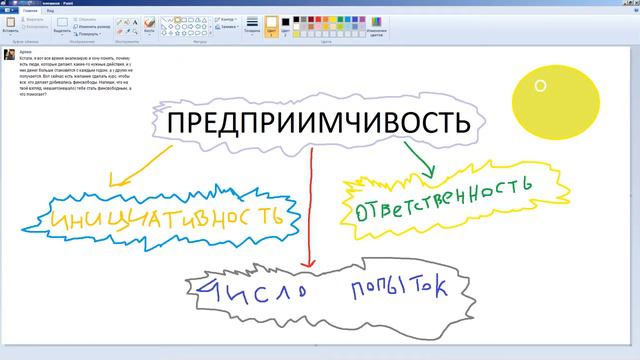This screenshot has width=640, height=360.
Task: Pick the custom yellow swatch in bottom row
Action: click(x=296, y=35)
